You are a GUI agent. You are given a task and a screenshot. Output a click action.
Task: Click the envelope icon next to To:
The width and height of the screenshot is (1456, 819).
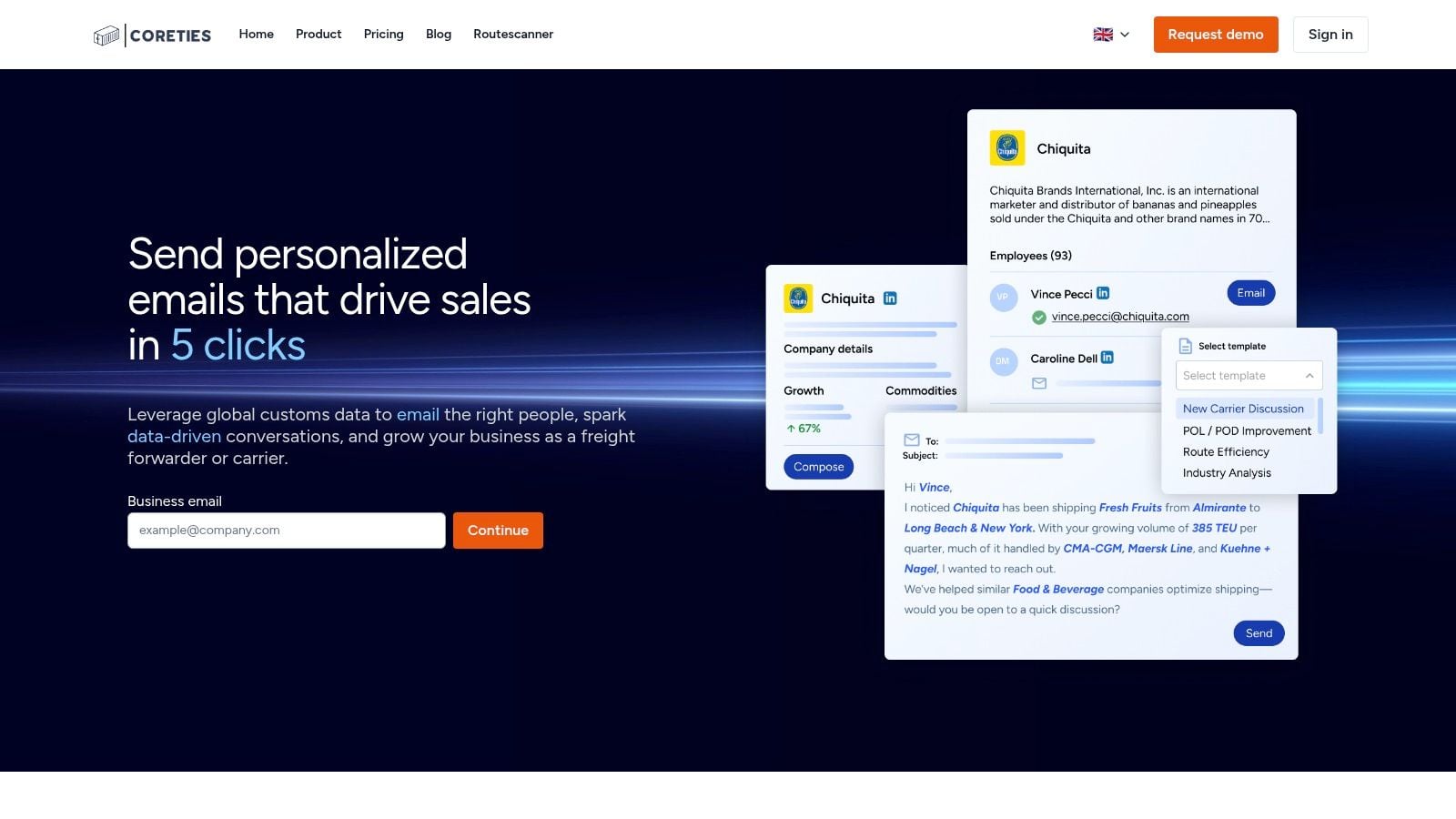tap(912, 440)
